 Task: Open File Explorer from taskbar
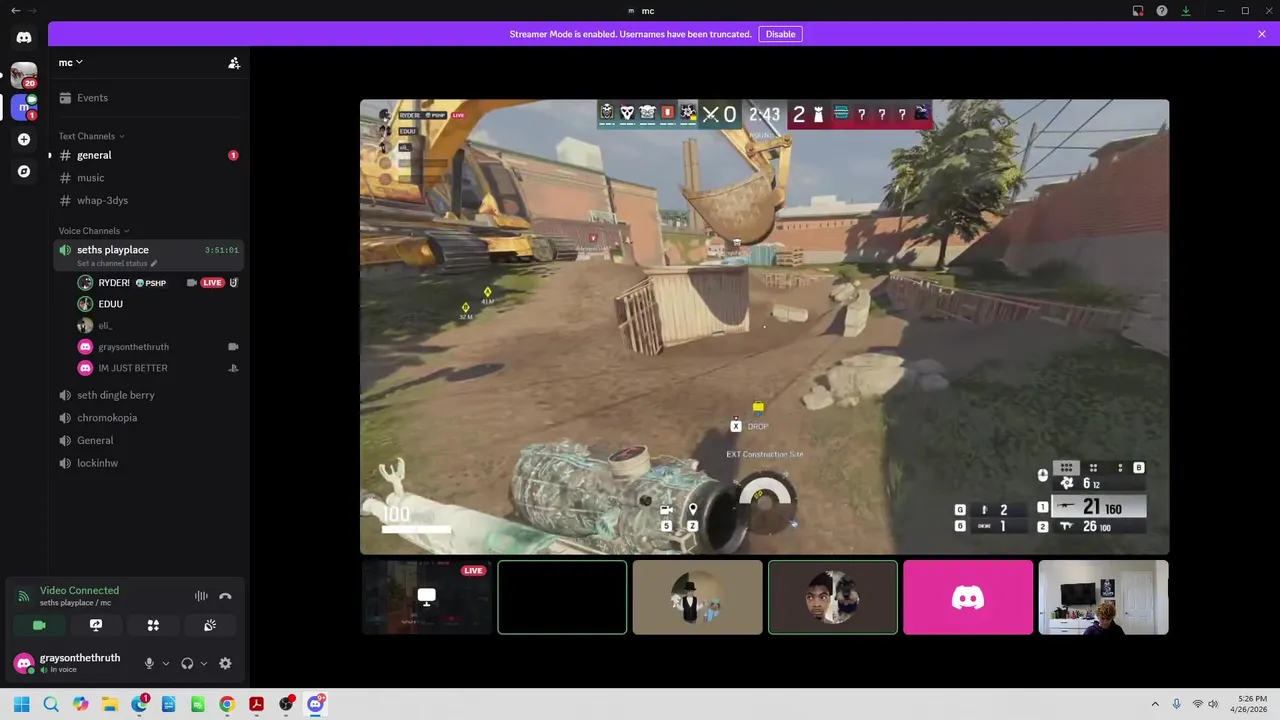pyautogui.click(x=110, y=704)
